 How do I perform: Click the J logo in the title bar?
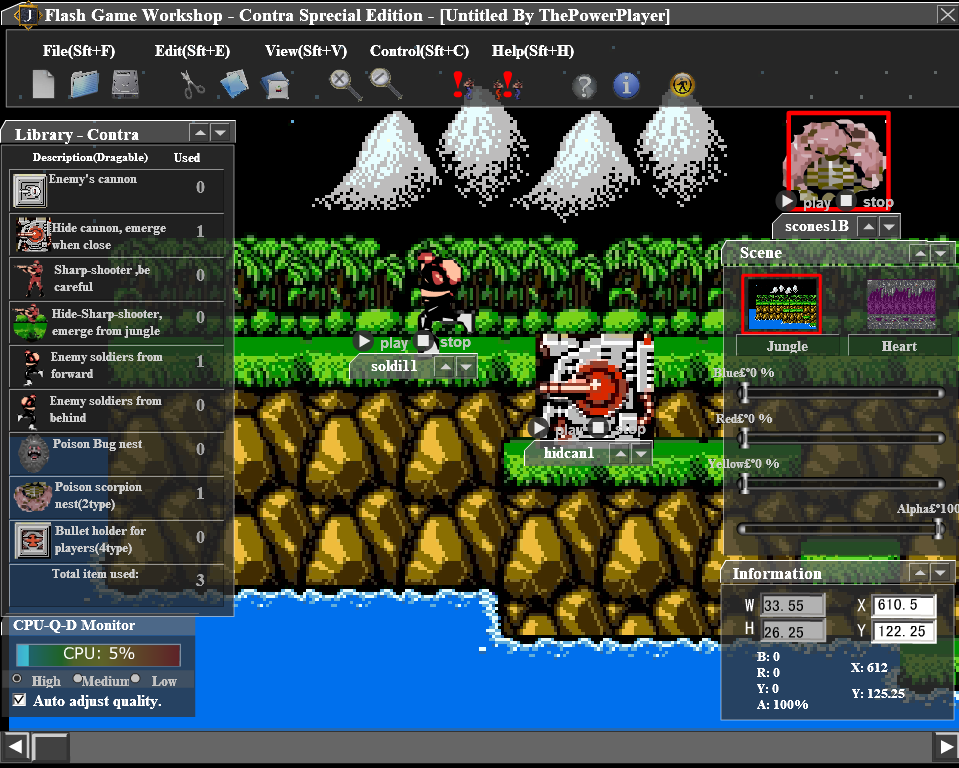[x=27, y=15]
